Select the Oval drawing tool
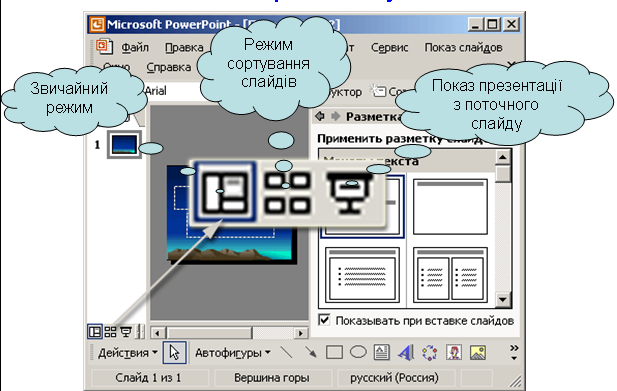This screenshot has width=617, height=391. (358, 352)
